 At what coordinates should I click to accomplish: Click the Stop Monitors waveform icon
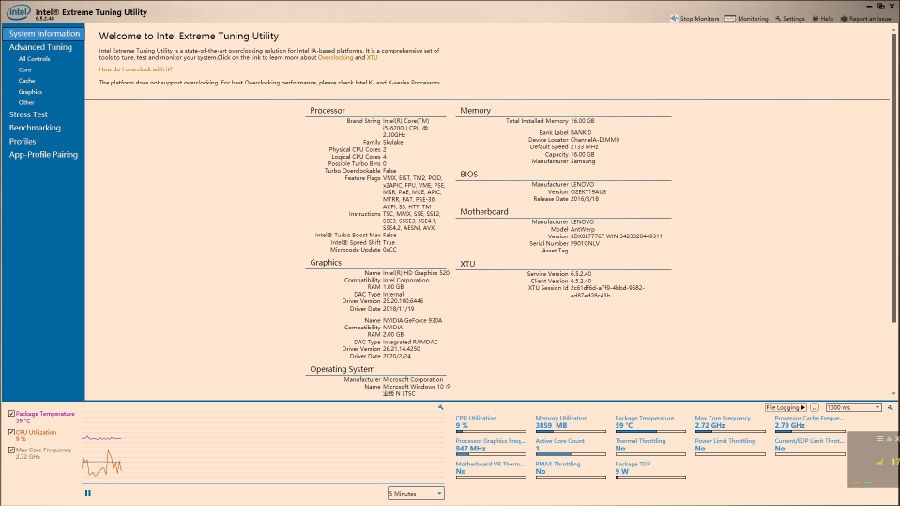[x=675, y=18]
